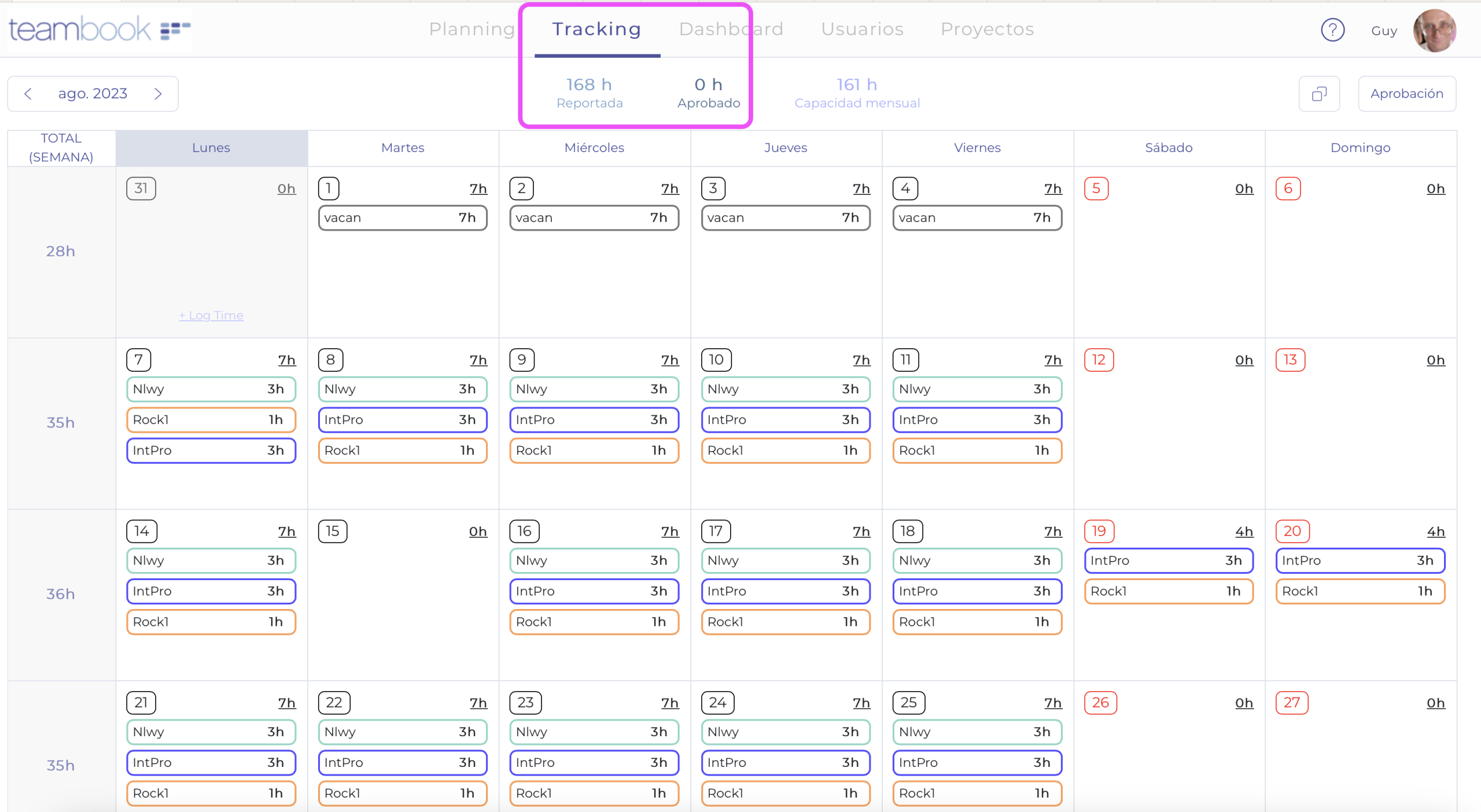
Task: Open Guy's profile avatar
Action: [x=1434, y=30]
